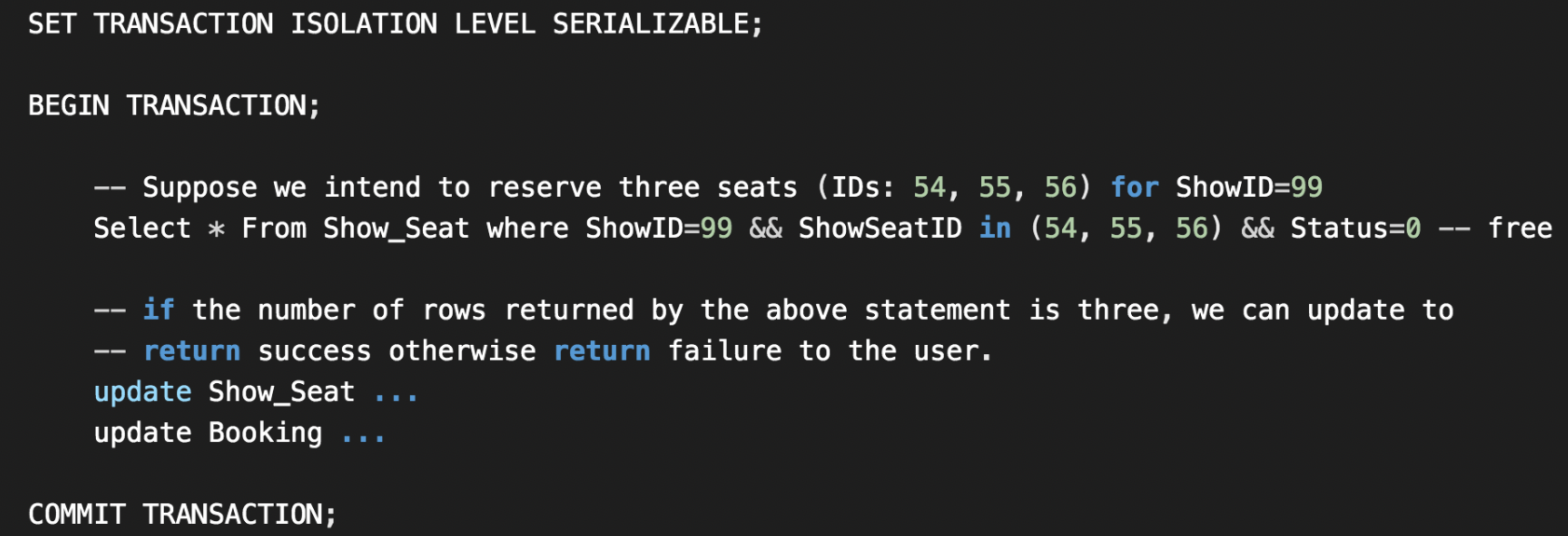The width and height of the screenshot is (1568, 536).
Task: Click the ShowSeatID column name
Action: [879, 228]
